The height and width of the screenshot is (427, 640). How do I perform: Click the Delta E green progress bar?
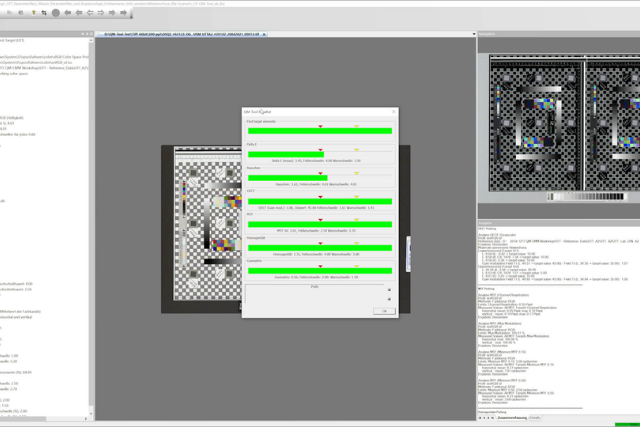(x=286, y=153)
